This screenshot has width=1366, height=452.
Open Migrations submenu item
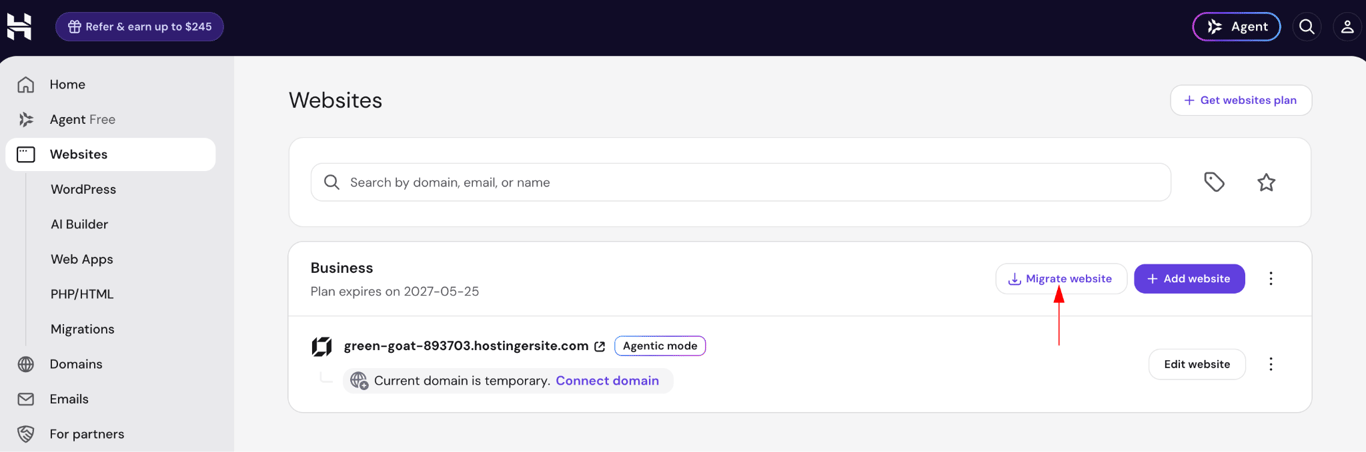pyautogui.click(x=82, y=329)
